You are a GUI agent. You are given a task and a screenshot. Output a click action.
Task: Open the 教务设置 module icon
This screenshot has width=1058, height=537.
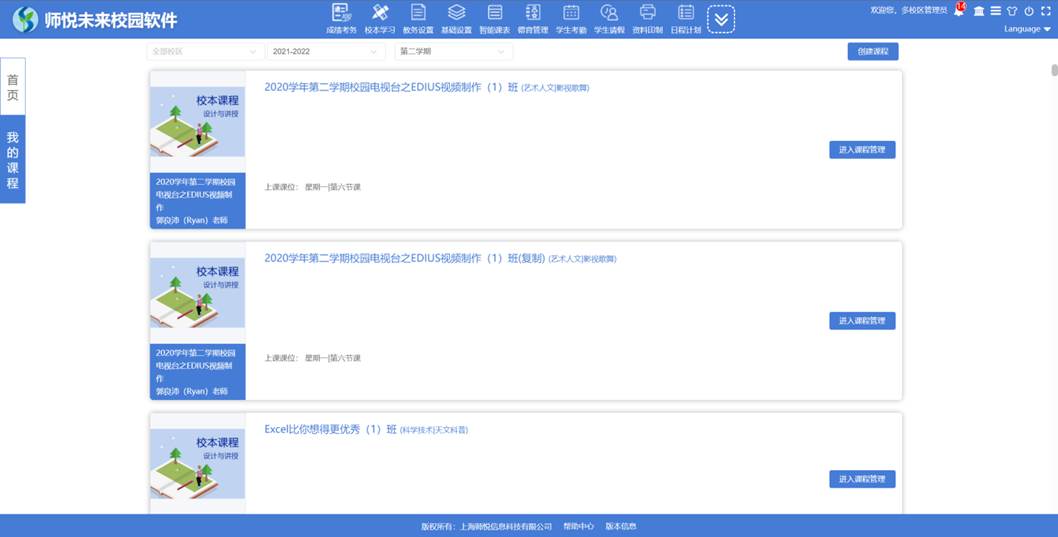coord(418,18)
